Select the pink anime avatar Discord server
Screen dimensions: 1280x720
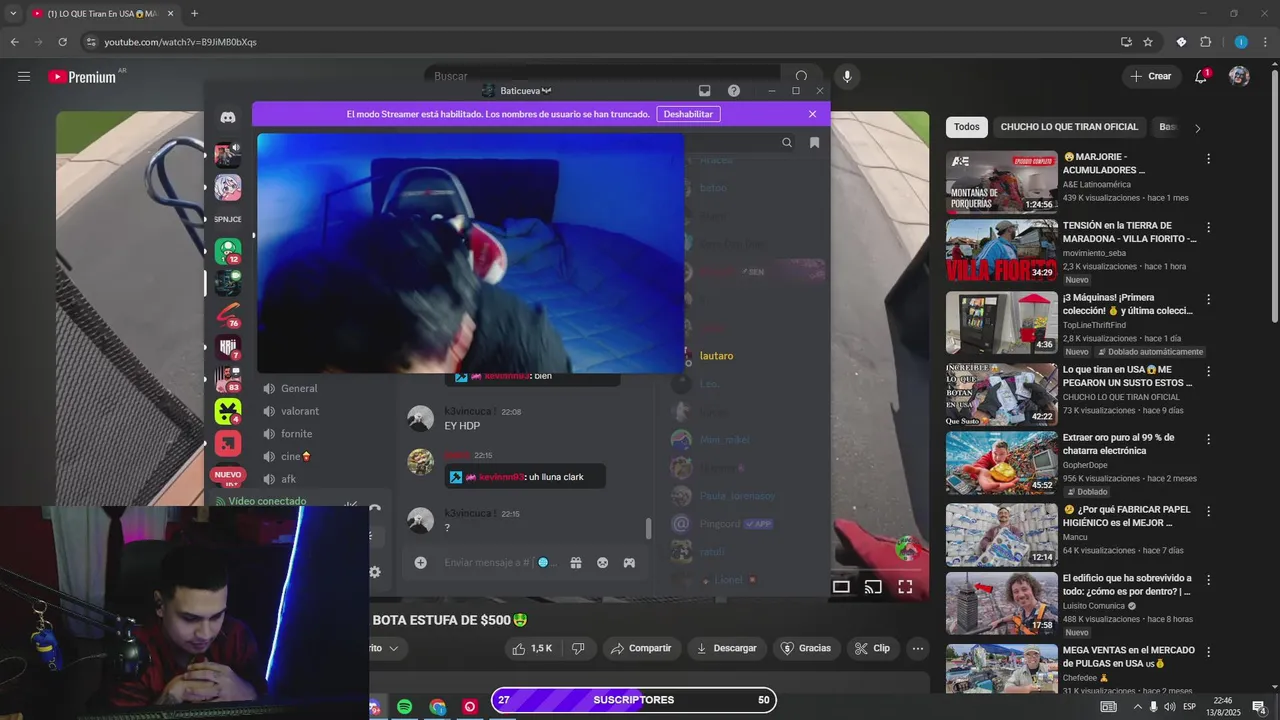[x=228, y=187]
